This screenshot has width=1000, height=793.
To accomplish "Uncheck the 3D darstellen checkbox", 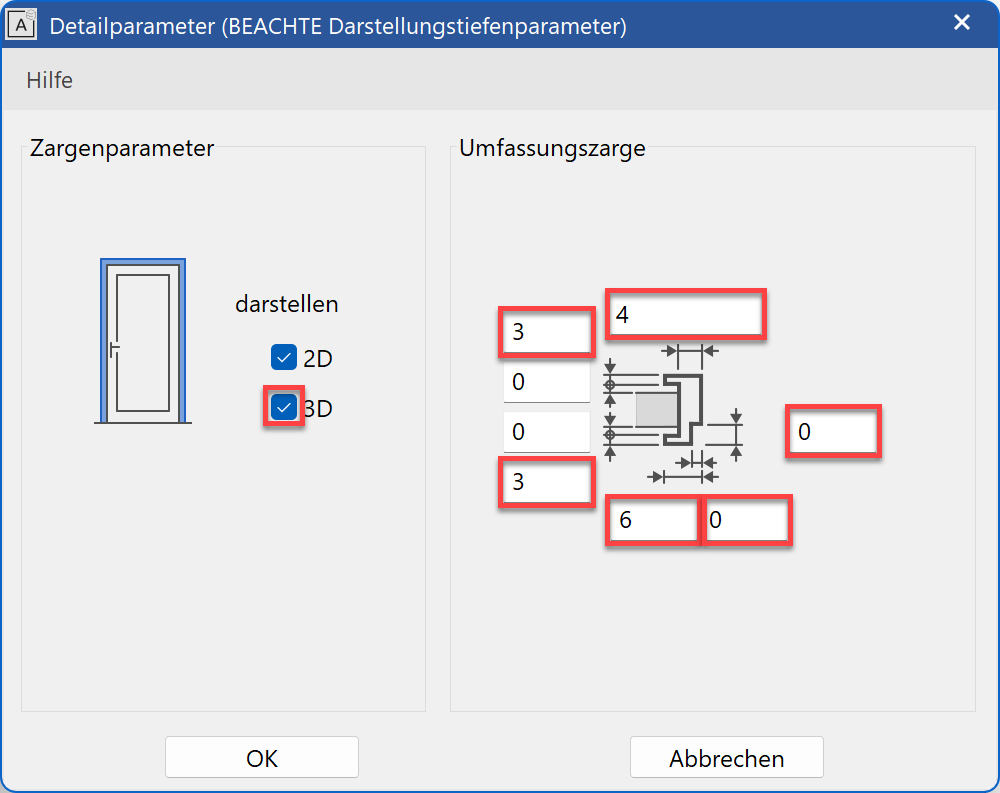I will coord(284,407).
